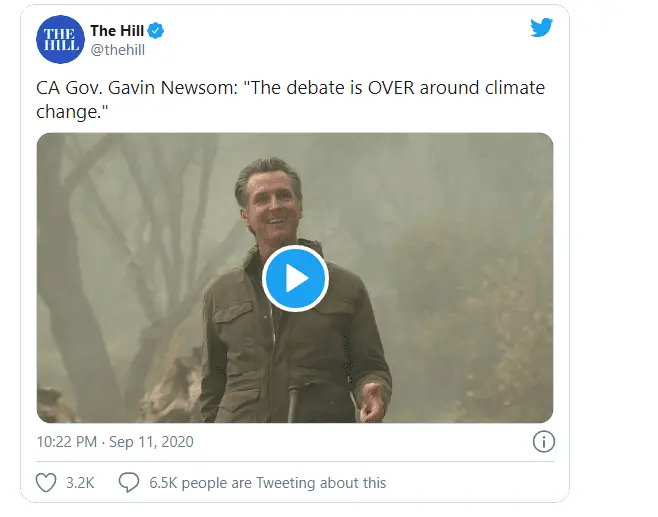Click the reply speech bubble icon
658x517 pixels.
129,482
